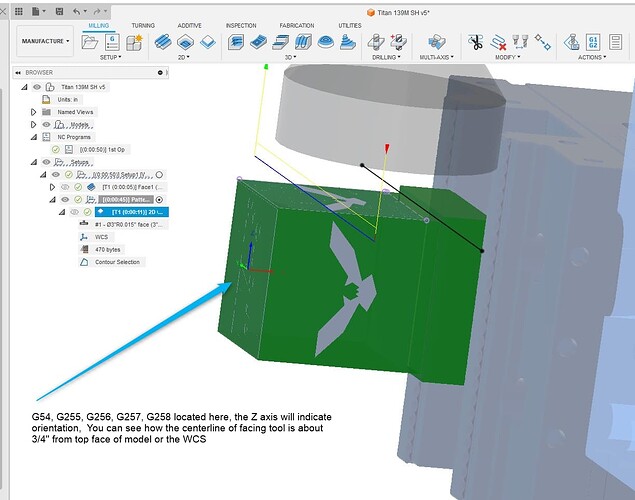This screenshot has width=635, height=500.
Task: Switch to the FABRICATION tab
Action: [297, 26]
